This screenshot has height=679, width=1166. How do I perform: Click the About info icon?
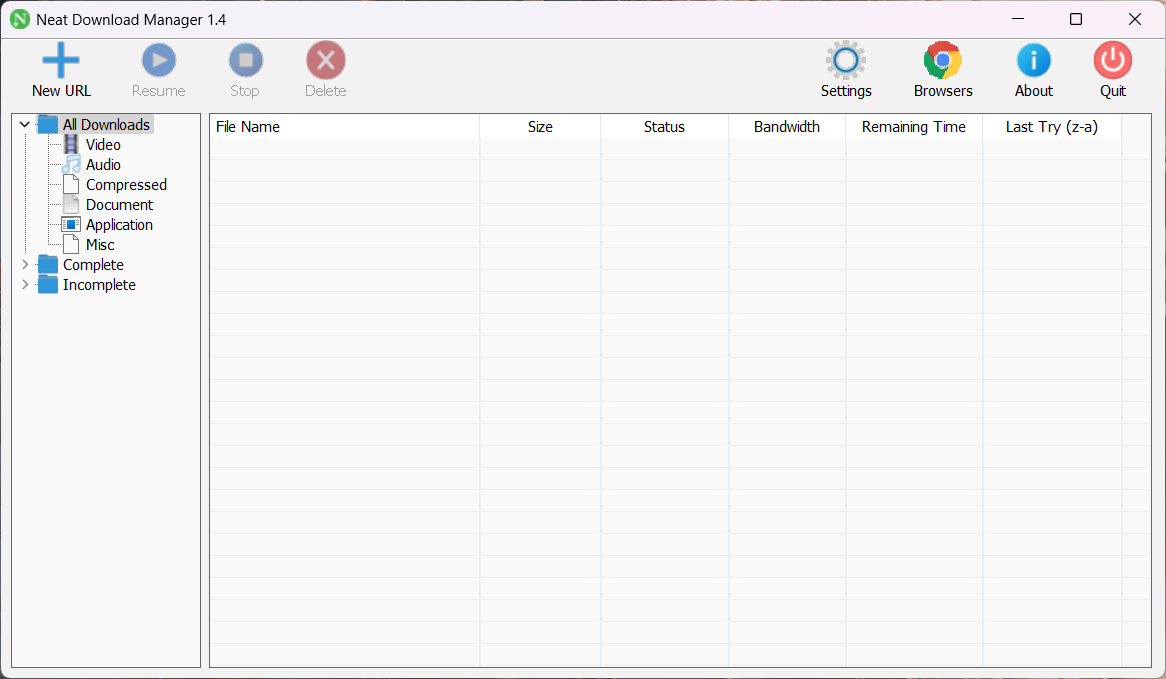coord(1033,61)
